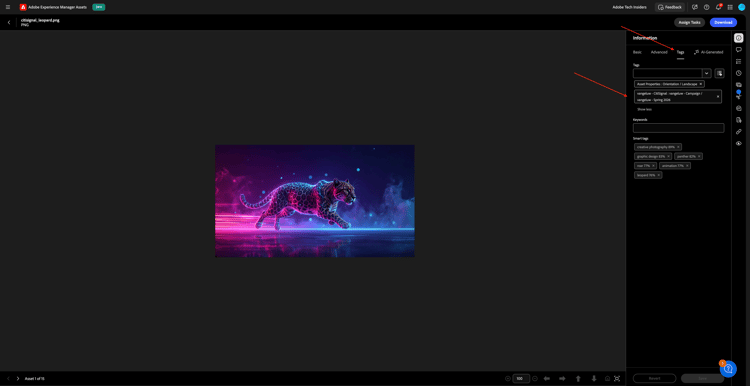
Task: Pan the image down with arrow
Action: (594, 378)
